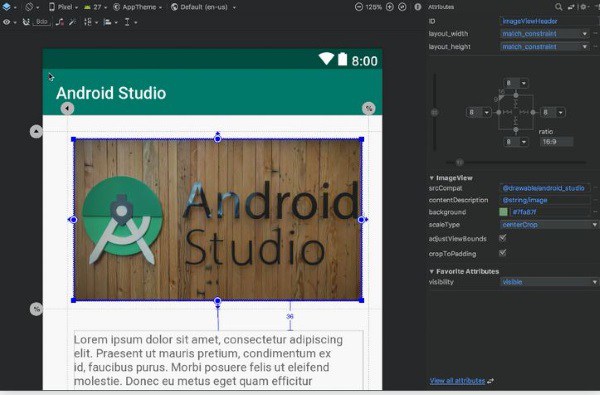Click the bottom-left percent guideline handle
Image resolution: width=600 pixels, height=395 pixels.
(x=36, y=309)
